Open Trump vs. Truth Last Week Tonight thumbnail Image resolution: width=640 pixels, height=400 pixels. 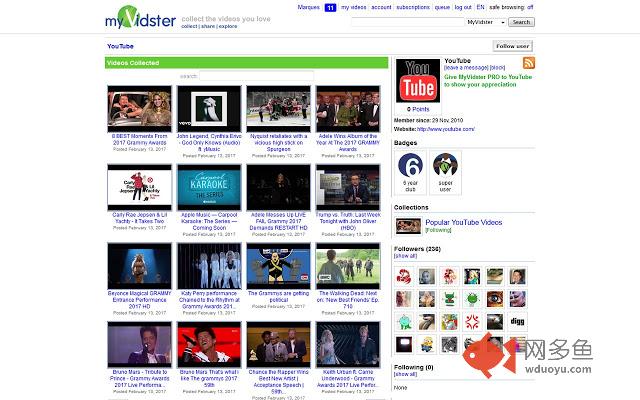[348, 187]
